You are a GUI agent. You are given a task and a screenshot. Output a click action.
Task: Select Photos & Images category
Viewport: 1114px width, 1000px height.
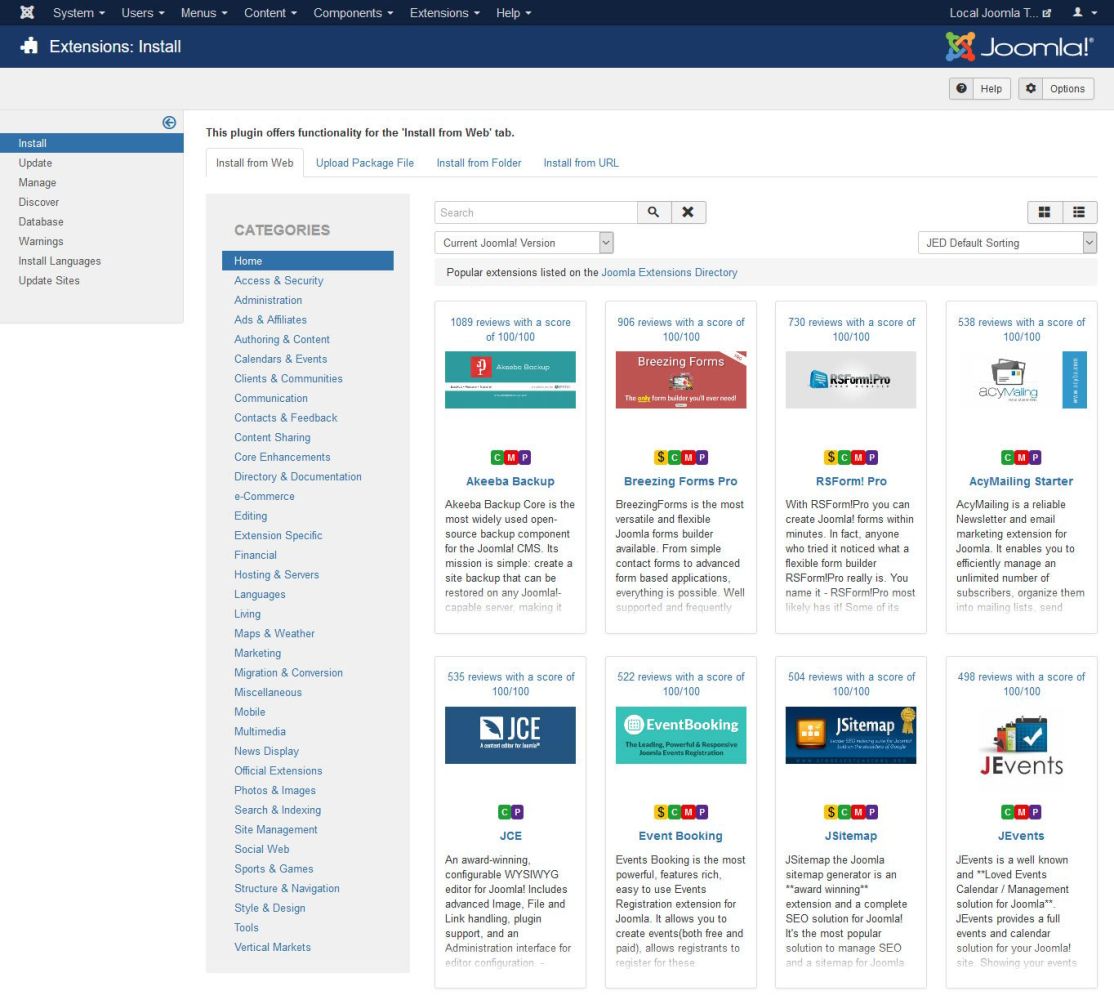pos(275,790)
